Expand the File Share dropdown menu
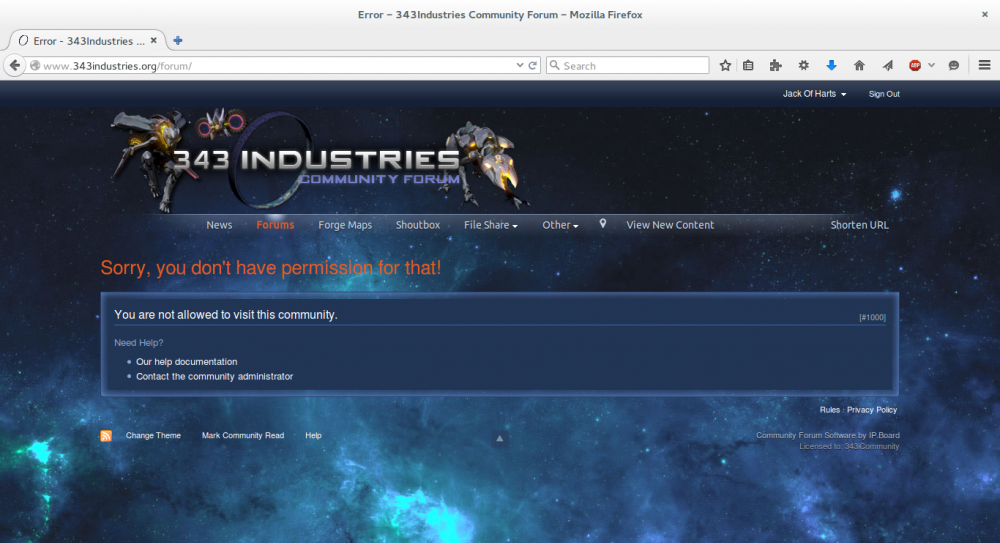1000x543 pixels. [x=490, y=225]
